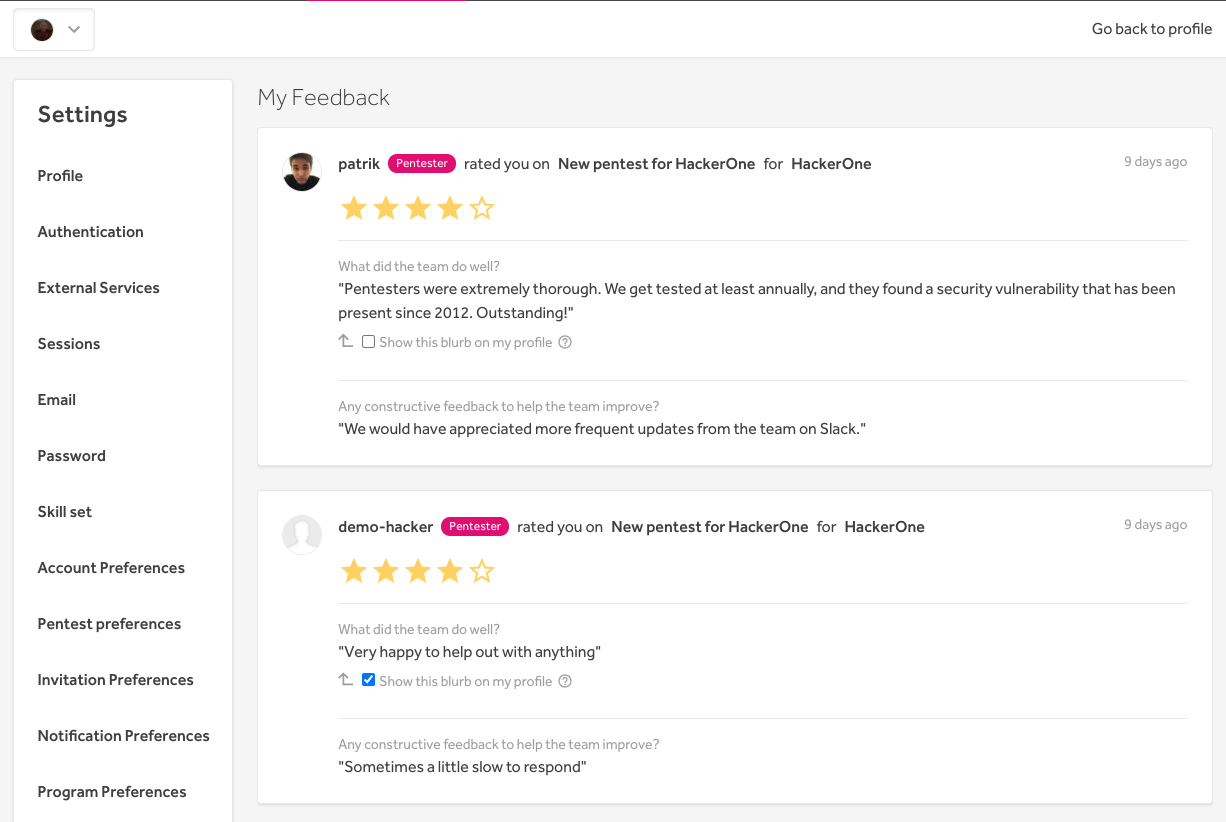The width and height of the screenshot is (1226, 822).
Task: Open Authentication settings section
Action: pos(91,232)
